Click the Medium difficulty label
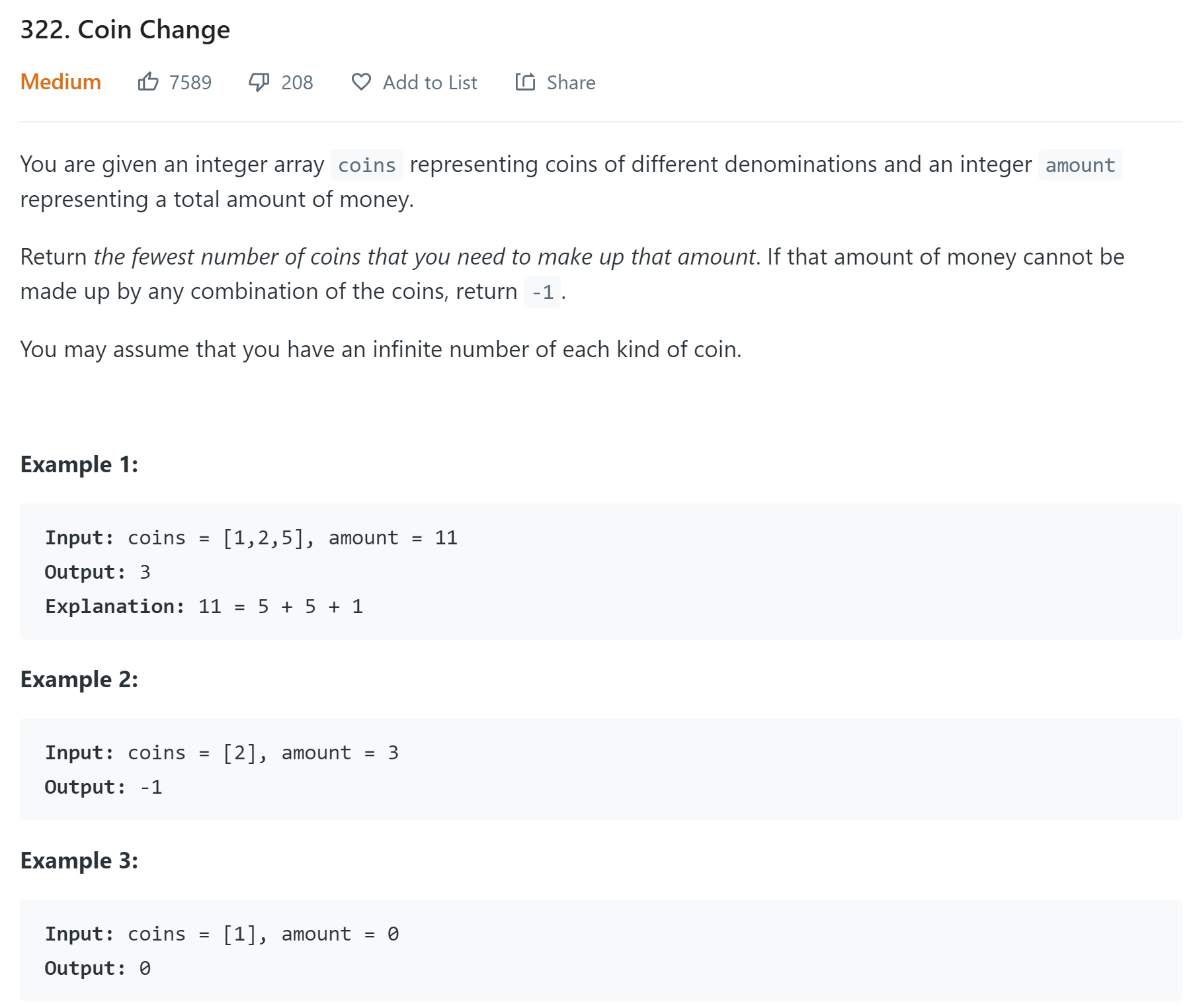 click(61, 82)
